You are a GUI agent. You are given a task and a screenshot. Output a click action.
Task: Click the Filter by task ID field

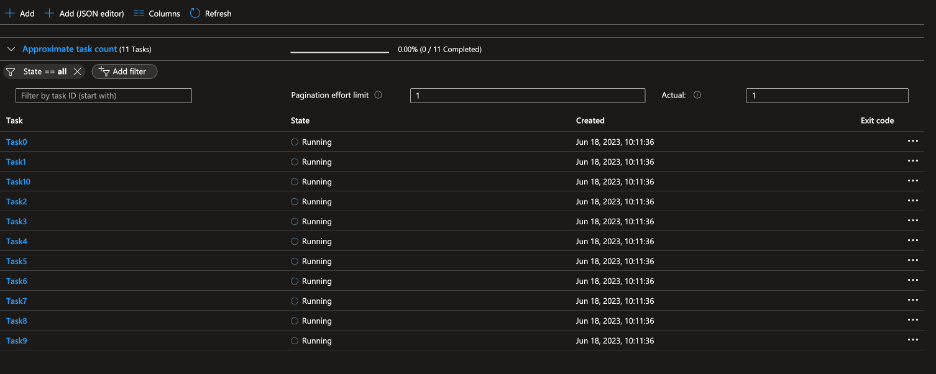click(103, 95)
